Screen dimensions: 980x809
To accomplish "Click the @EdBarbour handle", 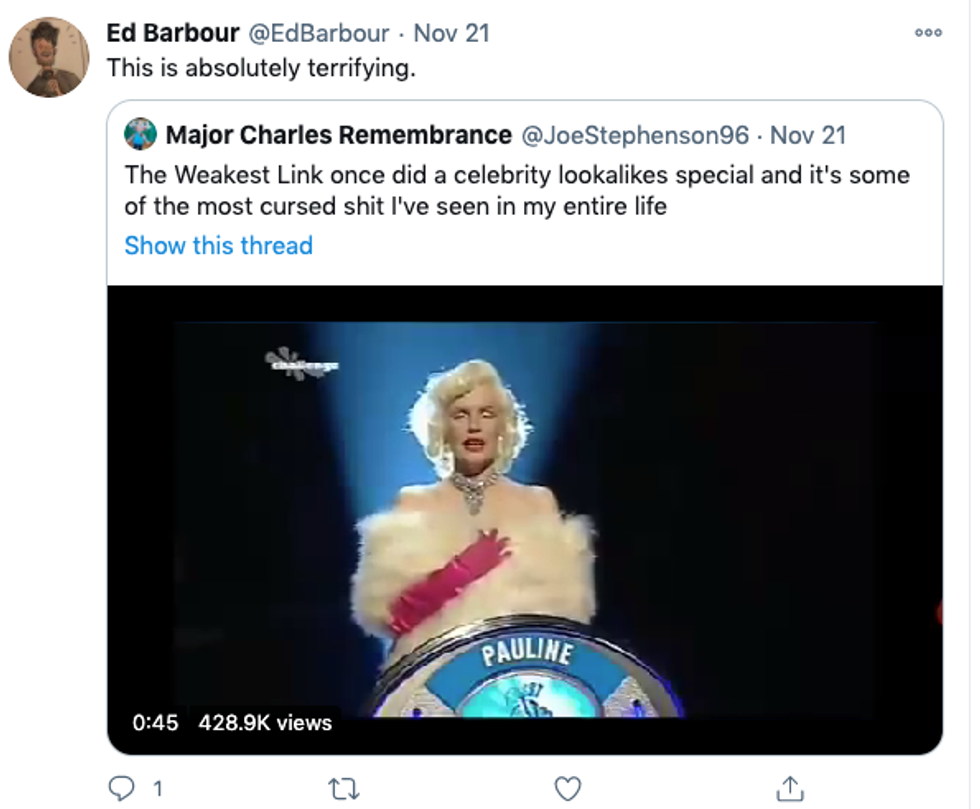I will coord(318,33).
